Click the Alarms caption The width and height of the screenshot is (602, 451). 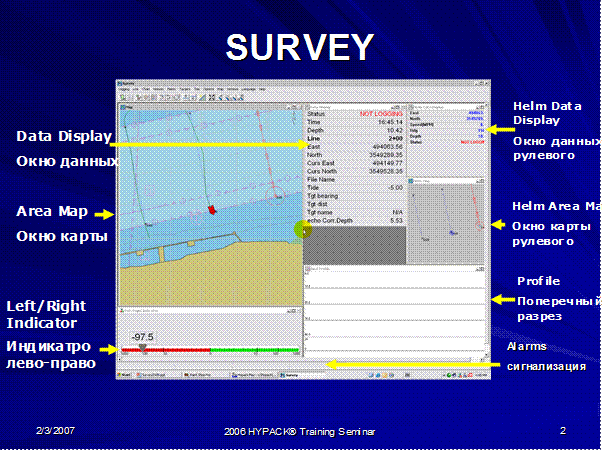click(x=527, y=347)
